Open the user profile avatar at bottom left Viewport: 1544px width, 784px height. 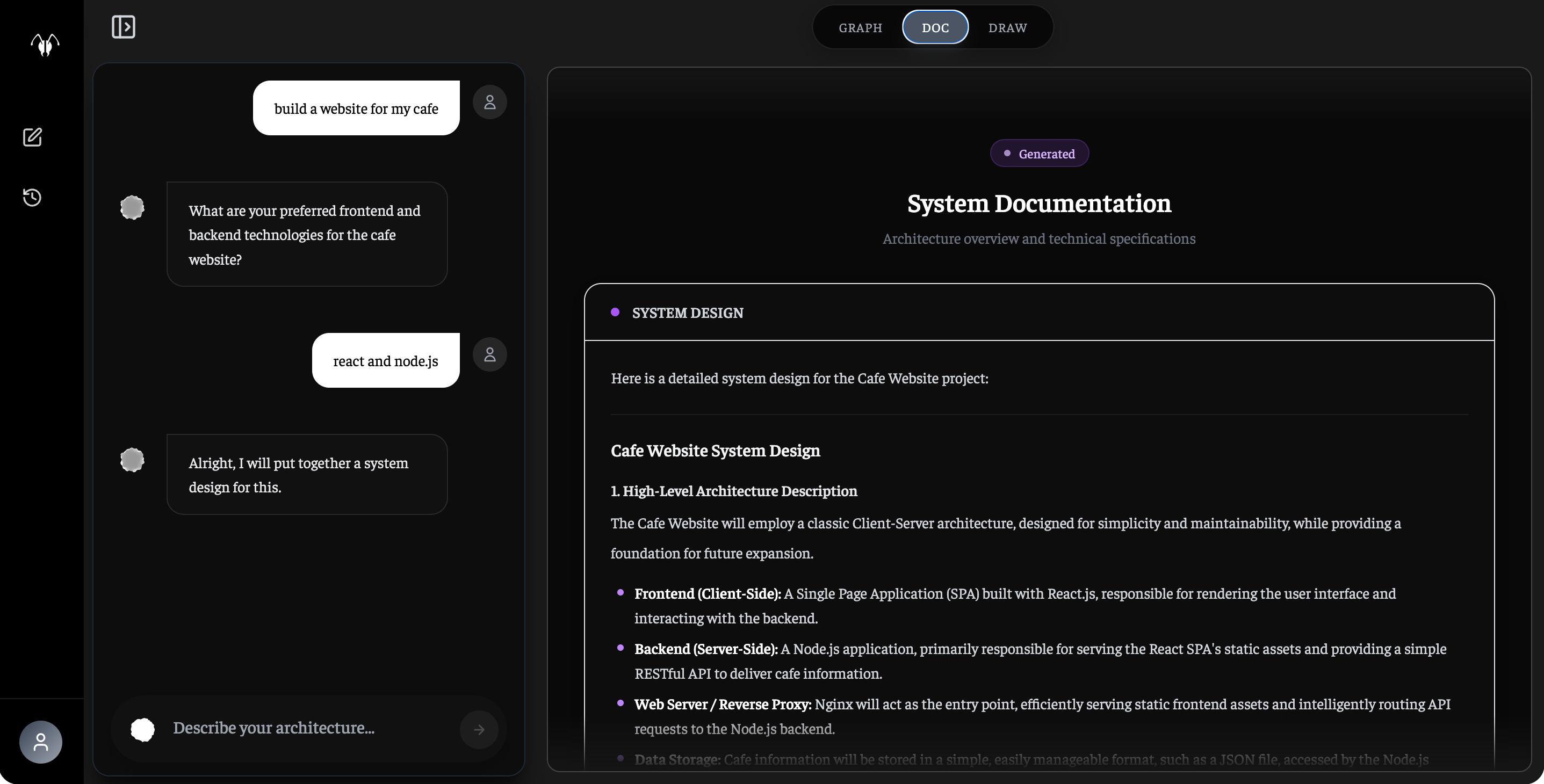[x=41, y=742]
